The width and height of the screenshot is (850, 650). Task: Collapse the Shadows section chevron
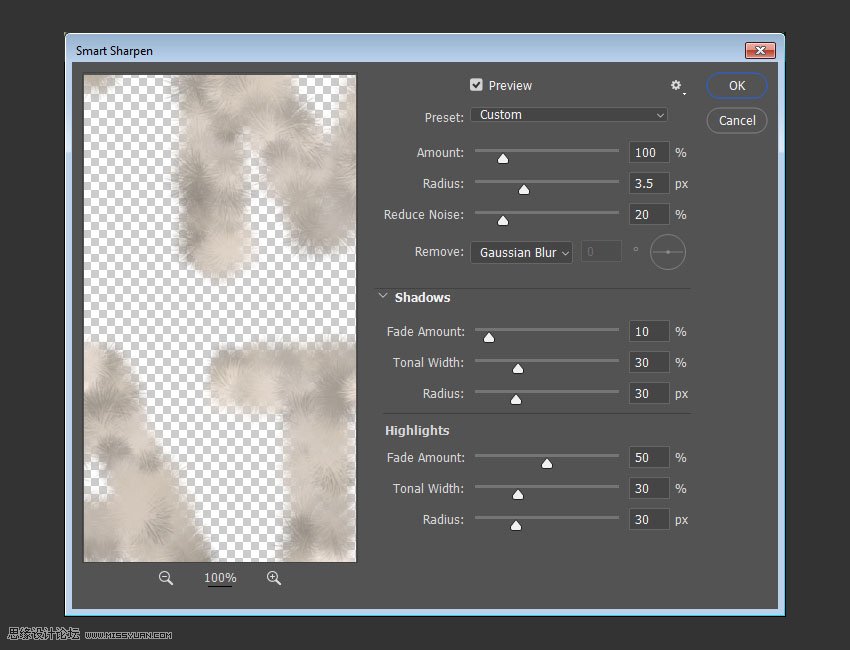point(383,296)
